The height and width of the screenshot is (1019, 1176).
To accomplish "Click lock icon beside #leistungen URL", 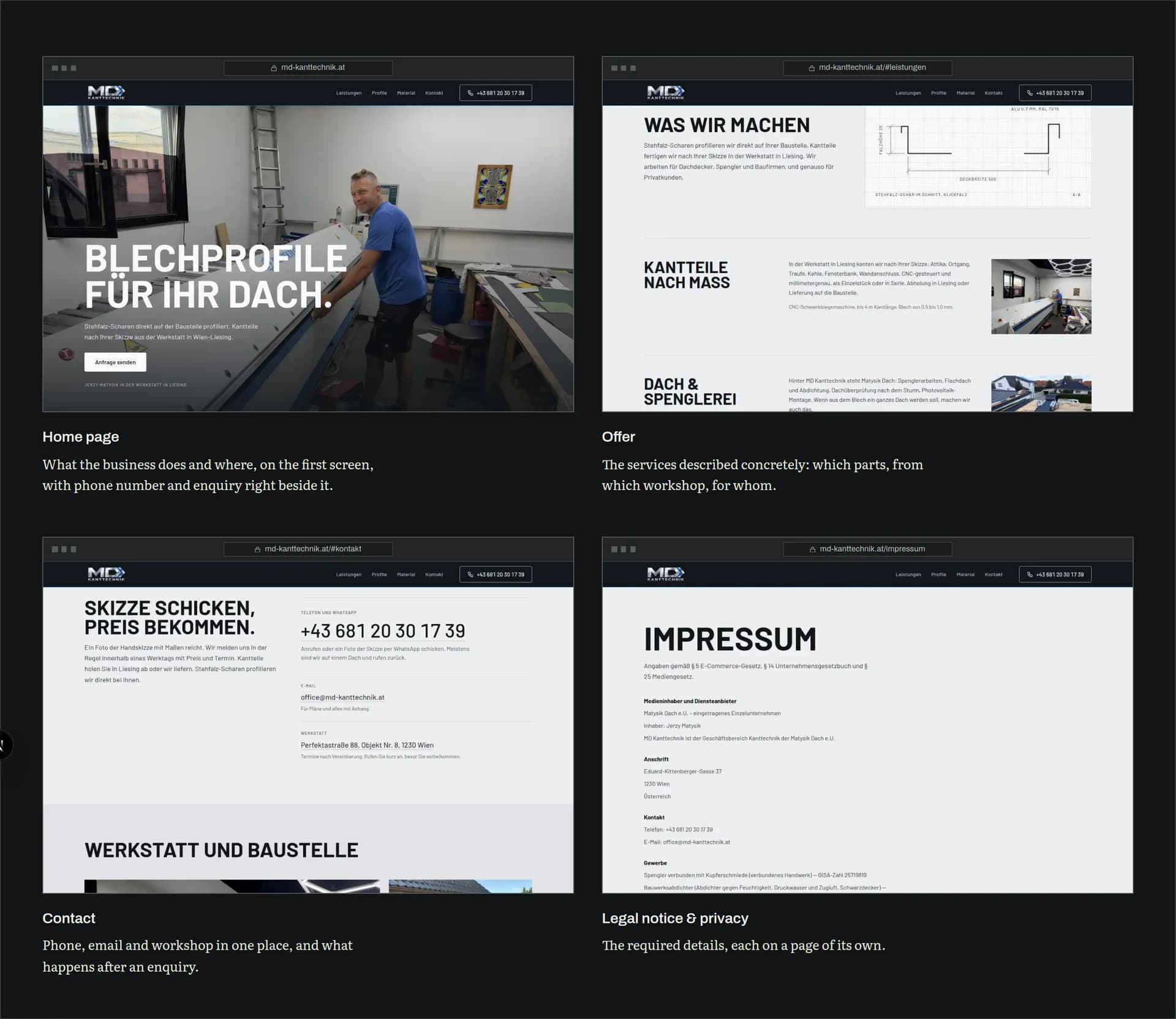I will [812, 68].
